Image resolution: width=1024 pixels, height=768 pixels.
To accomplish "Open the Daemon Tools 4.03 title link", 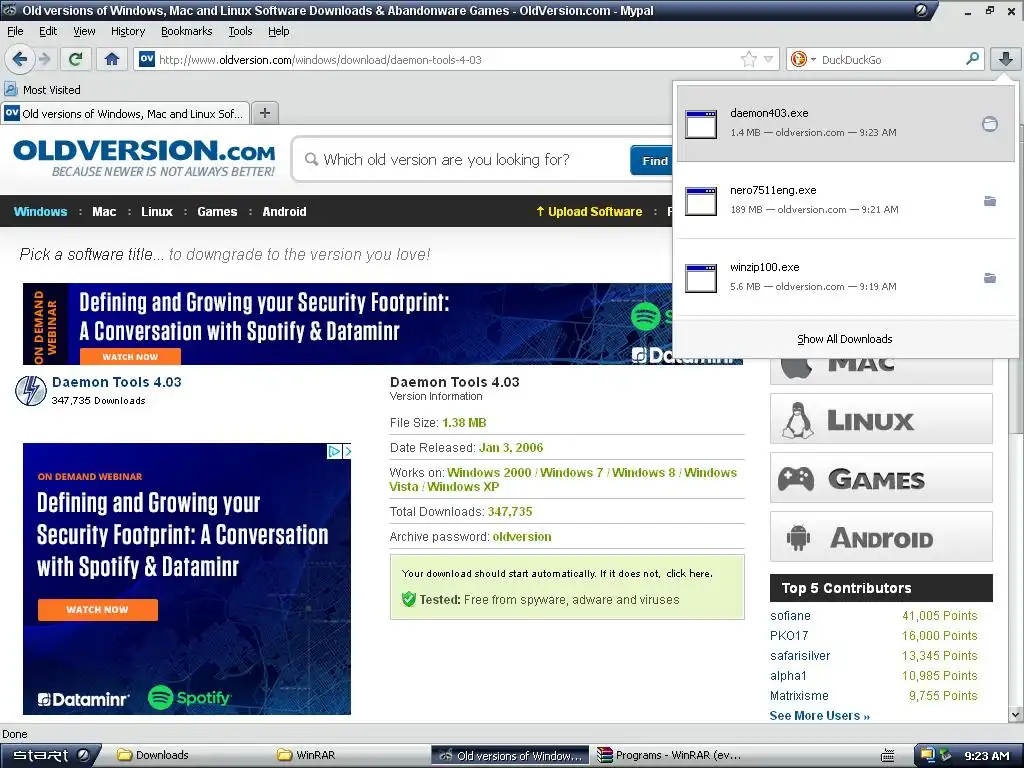I will pos(117,382).
